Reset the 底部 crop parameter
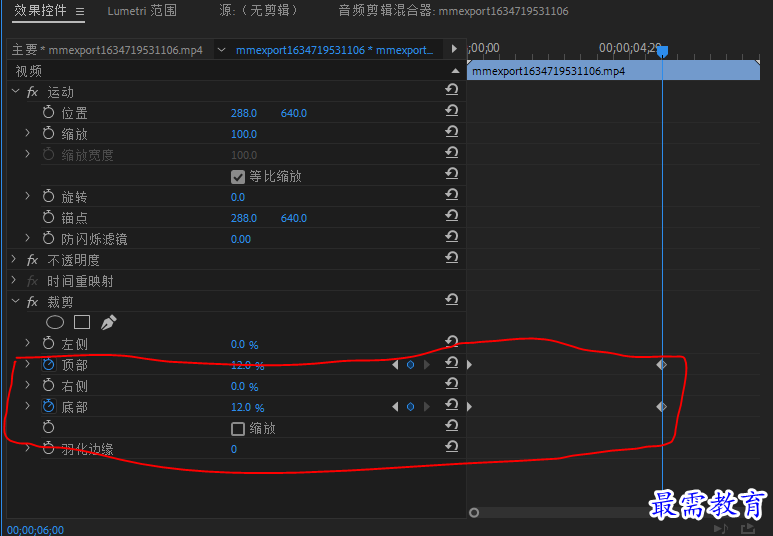 pos(452,405)
